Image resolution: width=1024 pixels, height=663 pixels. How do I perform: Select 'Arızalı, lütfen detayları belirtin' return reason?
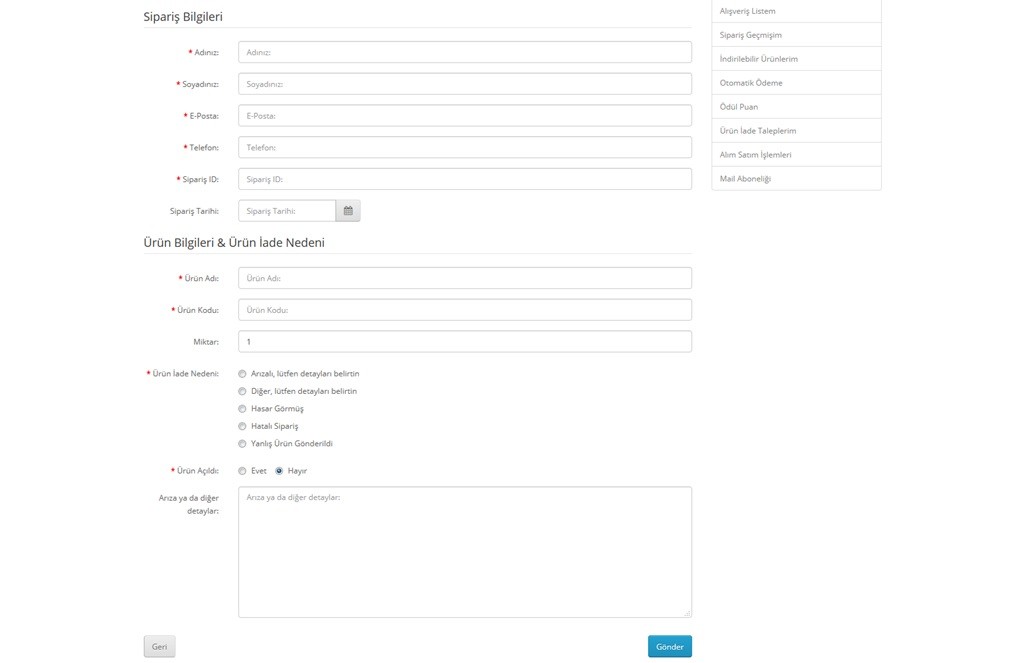tap(242, 374)
